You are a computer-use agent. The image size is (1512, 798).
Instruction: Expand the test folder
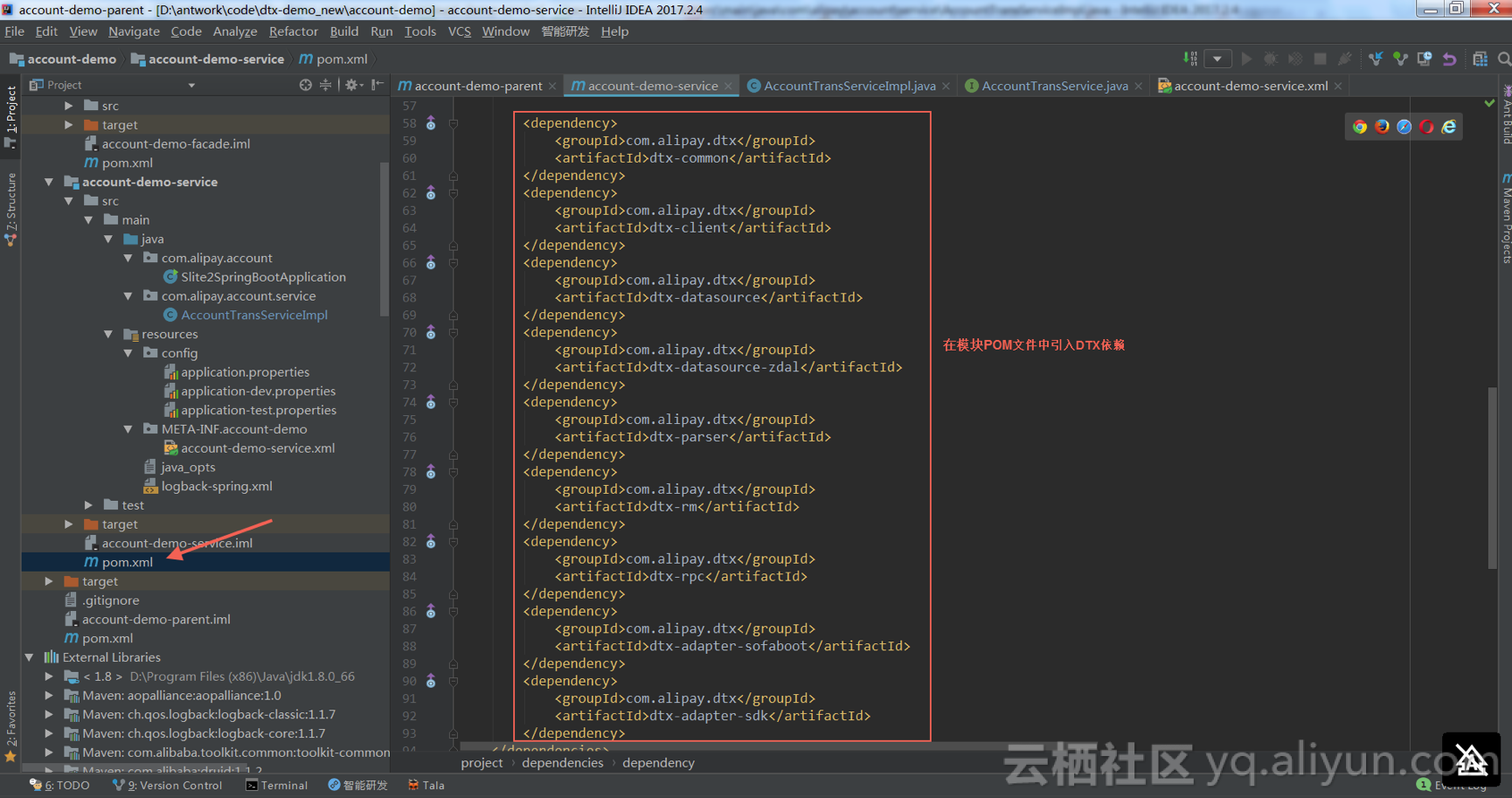[88, 505]
